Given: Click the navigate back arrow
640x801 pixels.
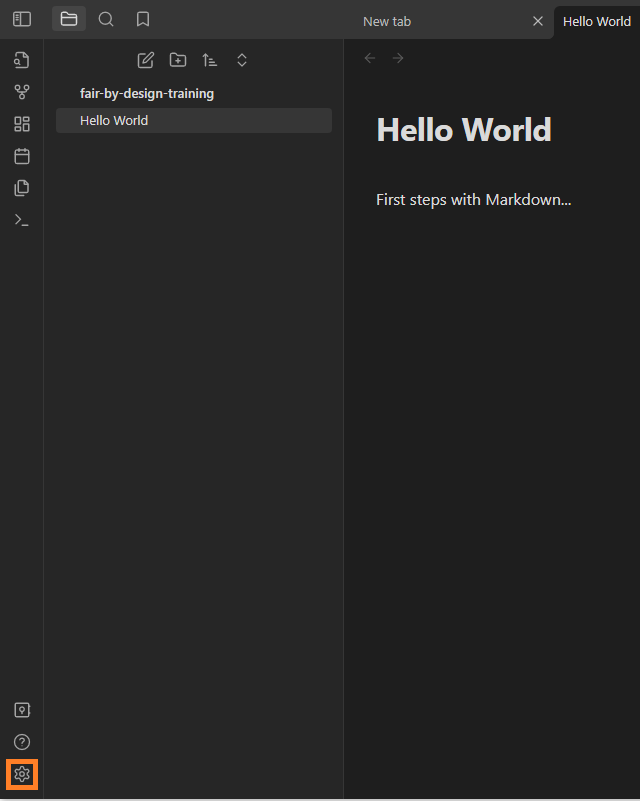Looking at the screenshot, I should [x=370, y=58].
